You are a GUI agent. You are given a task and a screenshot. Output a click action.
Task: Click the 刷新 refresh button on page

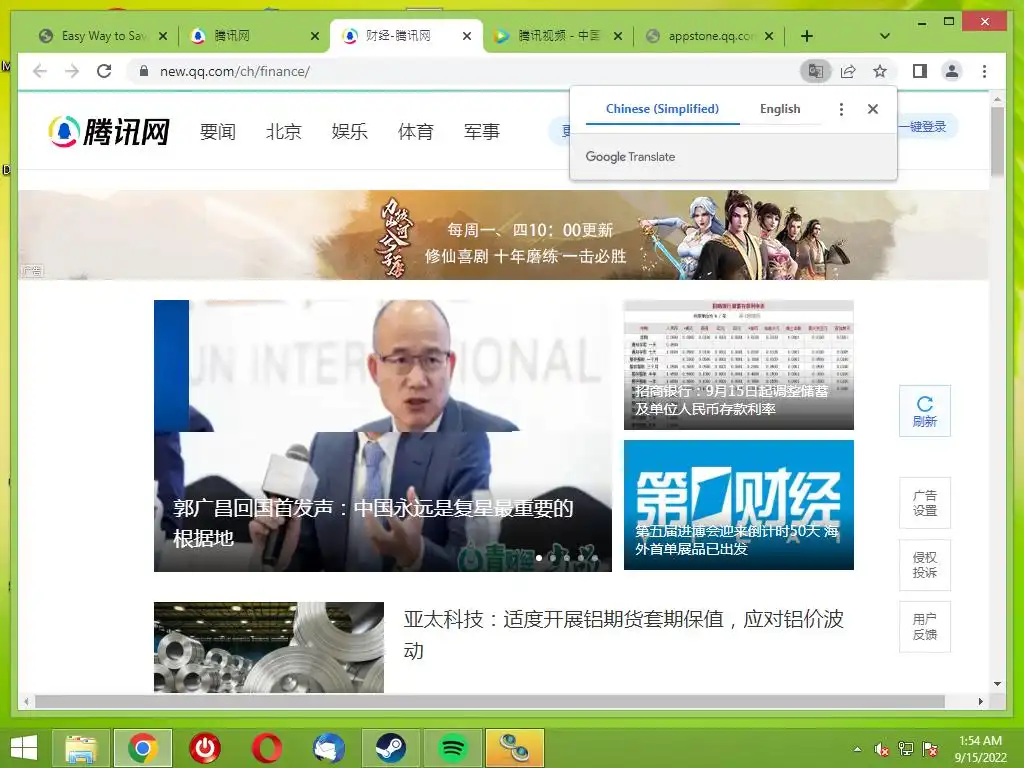click(925, 411)
